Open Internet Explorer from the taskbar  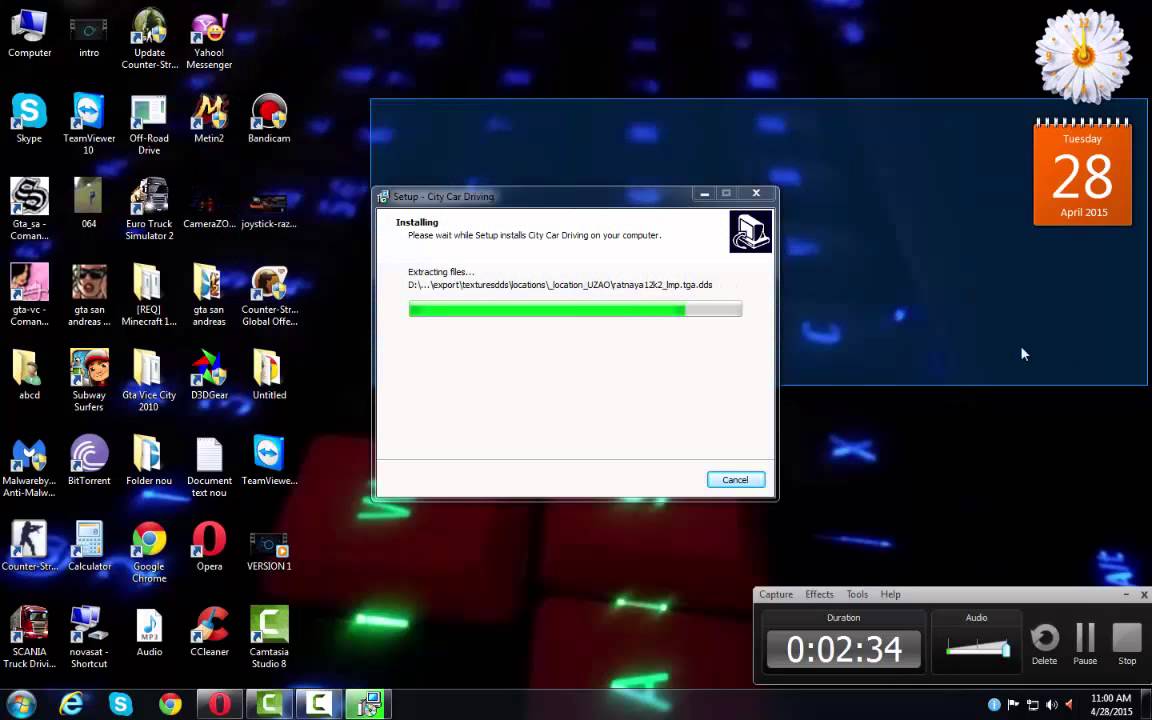[x=71, y=705]
